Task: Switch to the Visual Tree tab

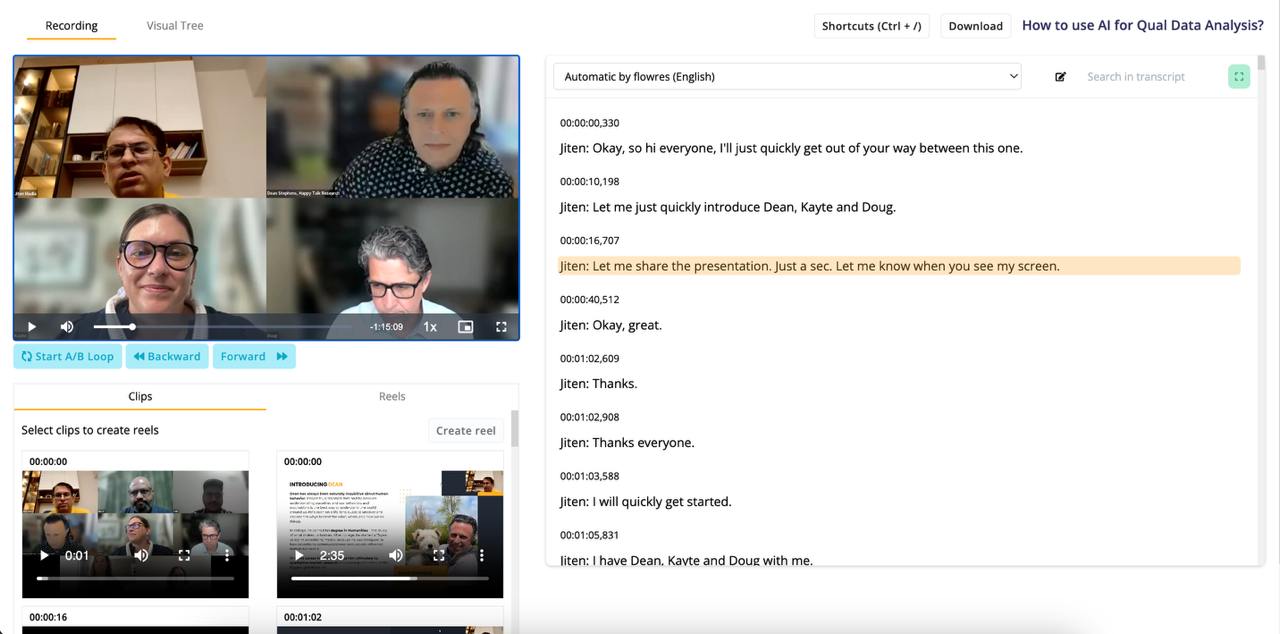Action: tap(175, 26)
